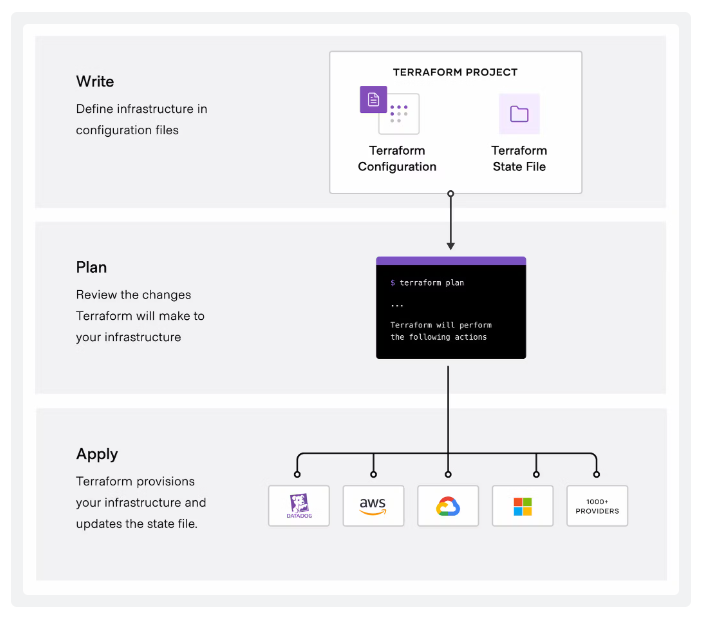Image resolution: width=705 pixels, height=620 pixels.
Task: Click the Write heading
Action: coord(95,81)
